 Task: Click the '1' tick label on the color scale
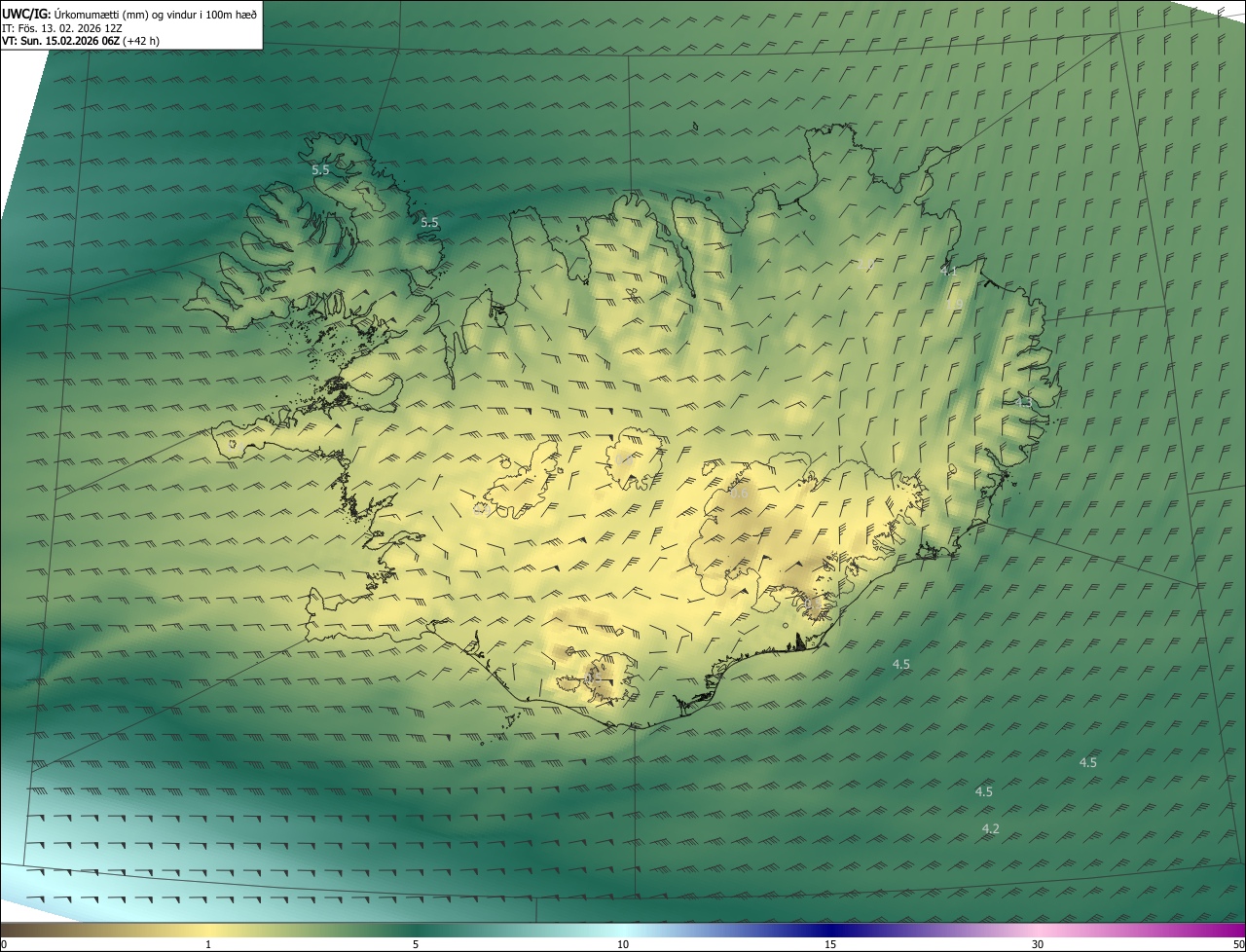point(208,945)
